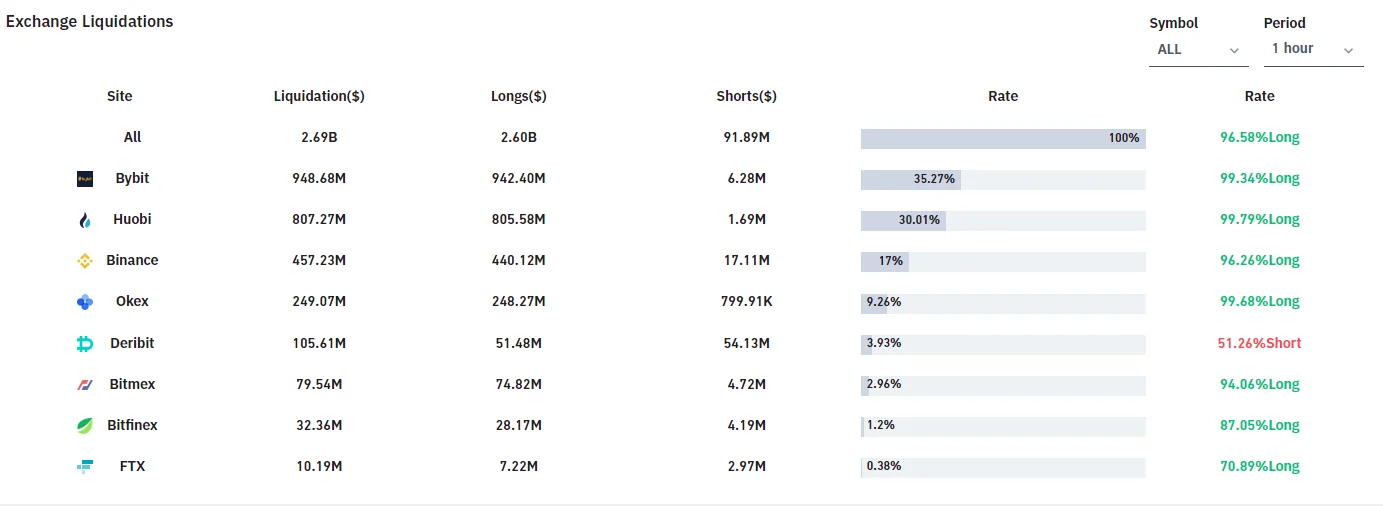Click the Binance diamond logo icon
The width and height of the screenshot is (1383, 506).
pyautogui.click(x=85, y=261)
